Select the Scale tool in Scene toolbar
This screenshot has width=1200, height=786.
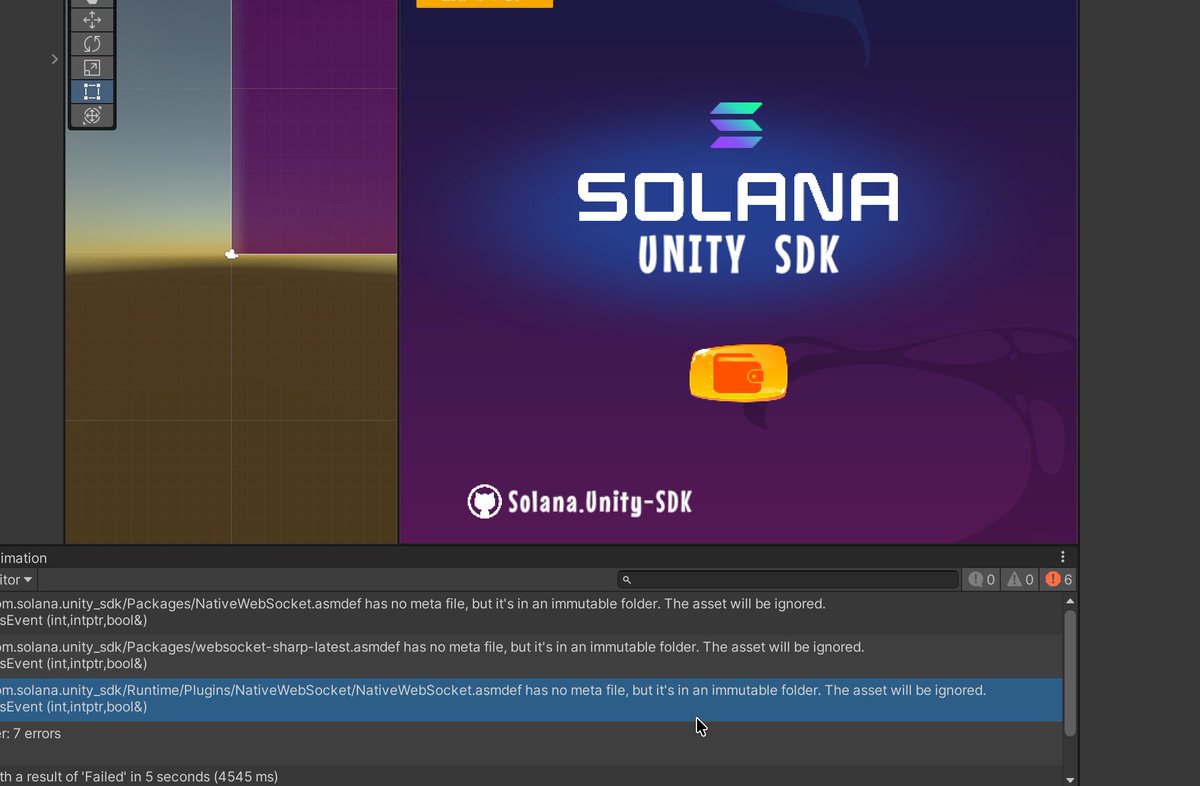click(x=92, y=68)
